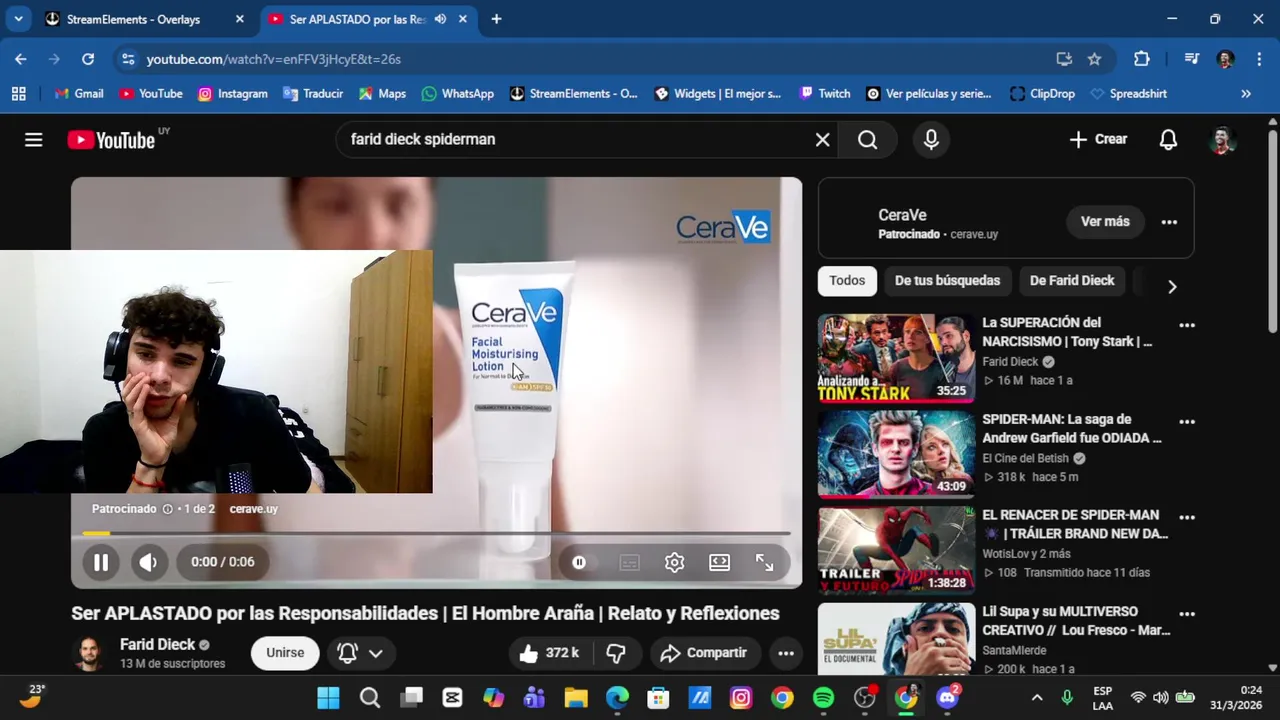Image resolution: width=1280 pixels, height=720 pixels.
Task: Run search with the magnifier button
Action: coord(867,140)
